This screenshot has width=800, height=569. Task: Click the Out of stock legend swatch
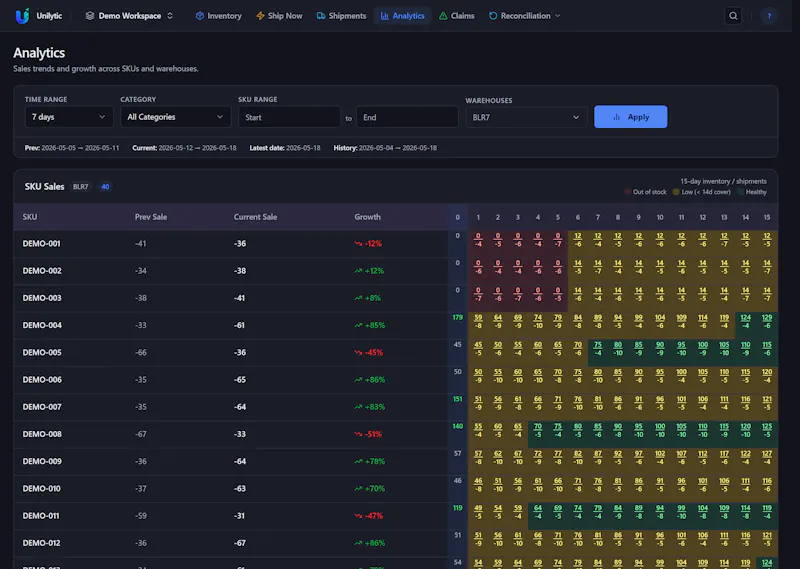627,192
